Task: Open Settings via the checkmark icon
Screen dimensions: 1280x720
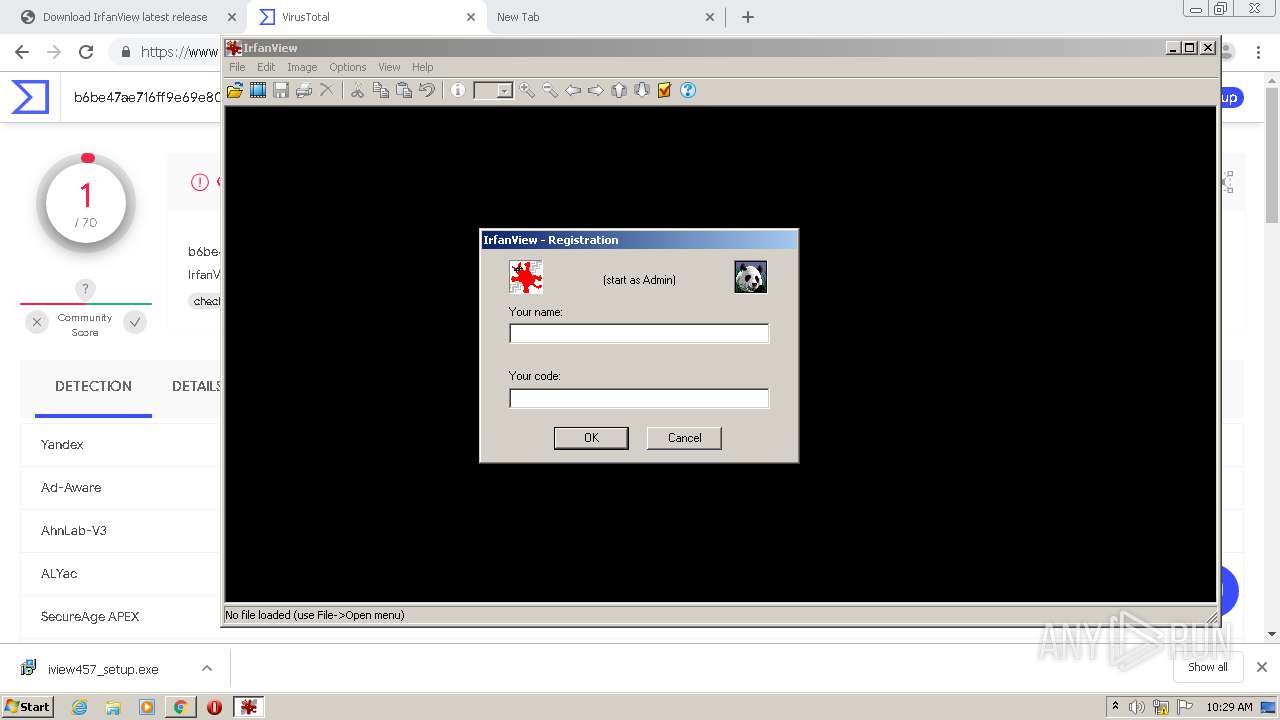Action: [664, 90]
